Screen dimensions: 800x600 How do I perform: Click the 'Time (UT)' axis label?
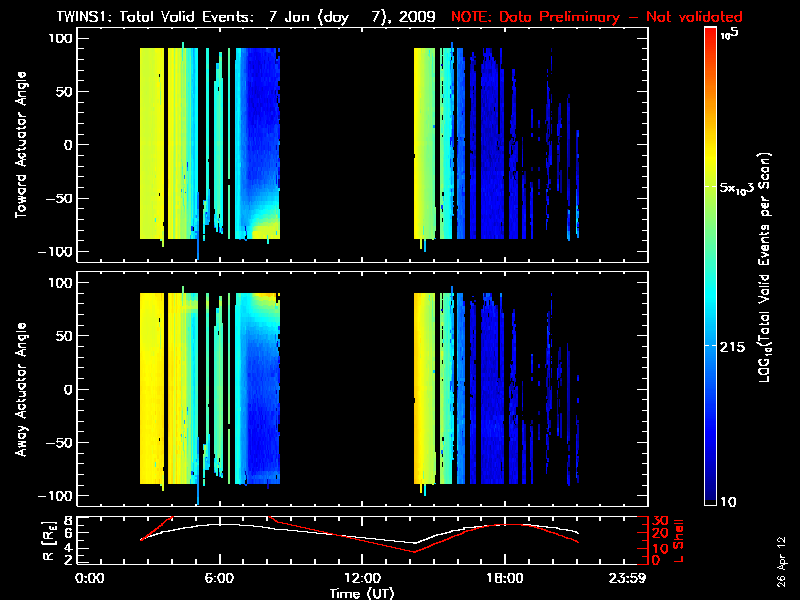click(x=363, y=593)
